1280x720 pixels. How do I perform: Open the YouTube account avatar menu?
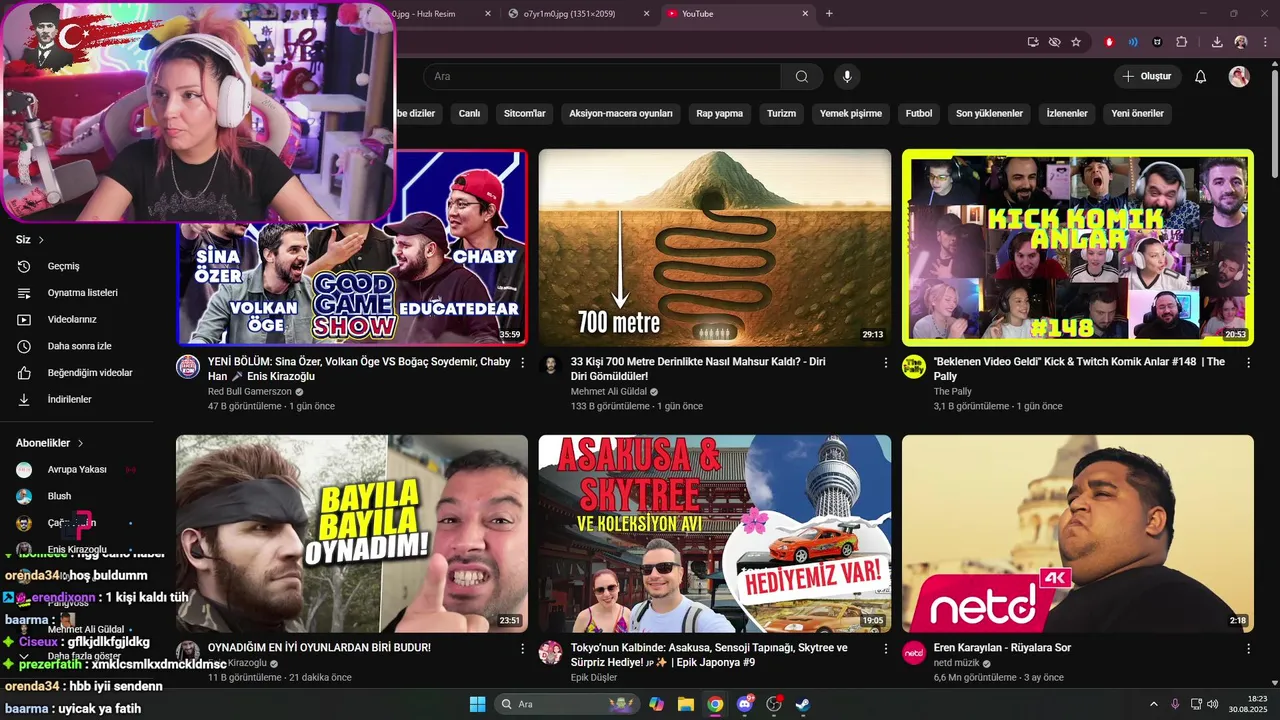(1239, 77)
